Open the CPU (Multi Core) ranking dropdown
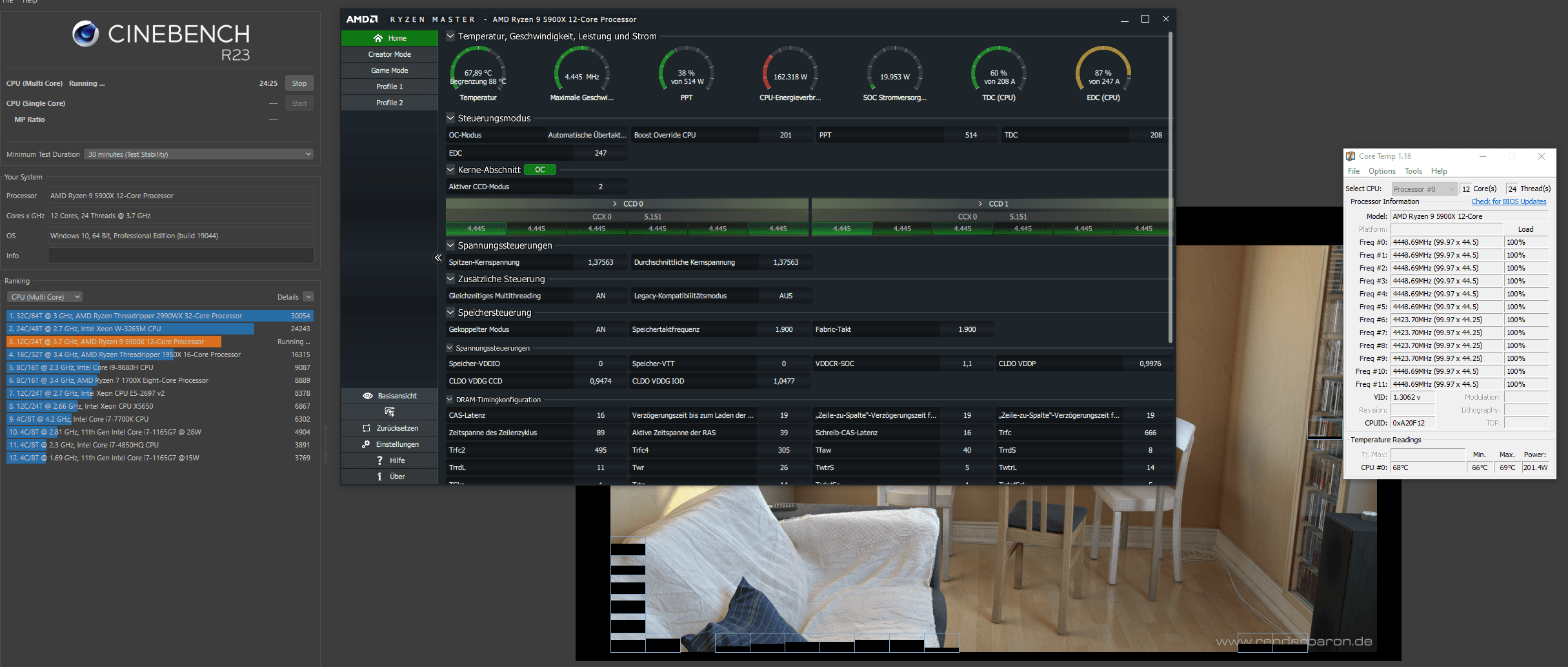 point(45,297)
